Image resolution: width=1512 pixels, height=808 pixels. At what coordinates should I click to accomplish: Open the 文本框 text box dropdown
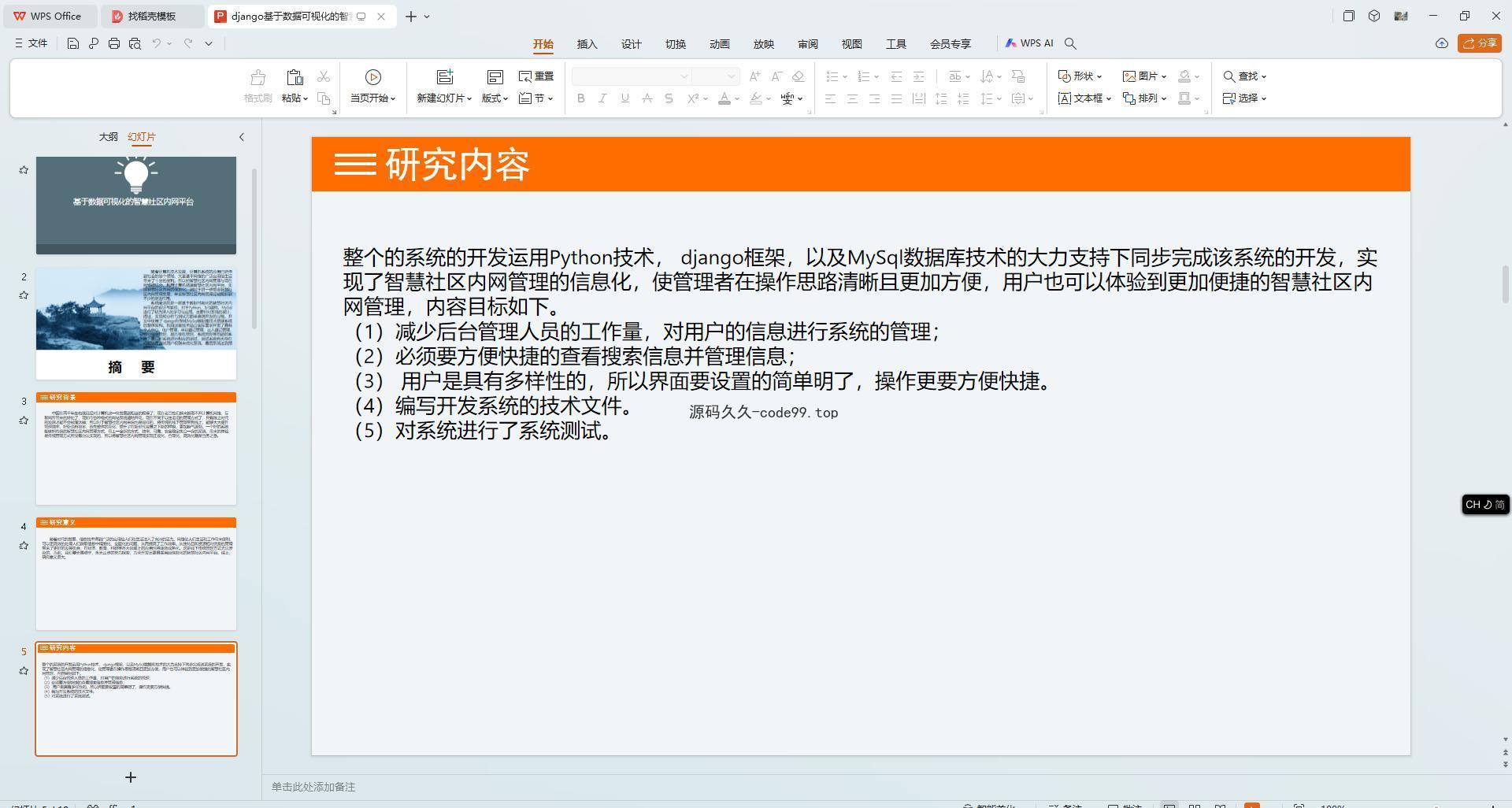1084,98
